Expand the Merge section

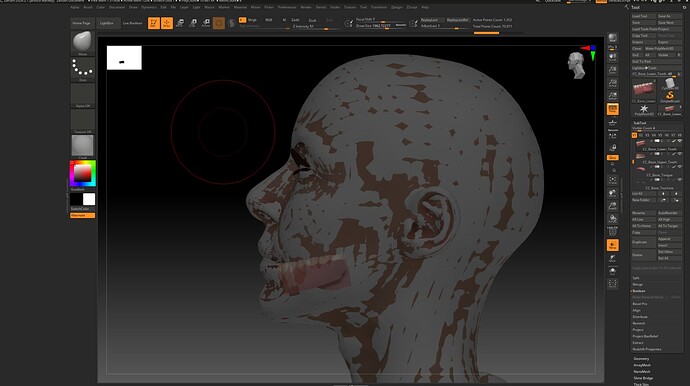637,284
